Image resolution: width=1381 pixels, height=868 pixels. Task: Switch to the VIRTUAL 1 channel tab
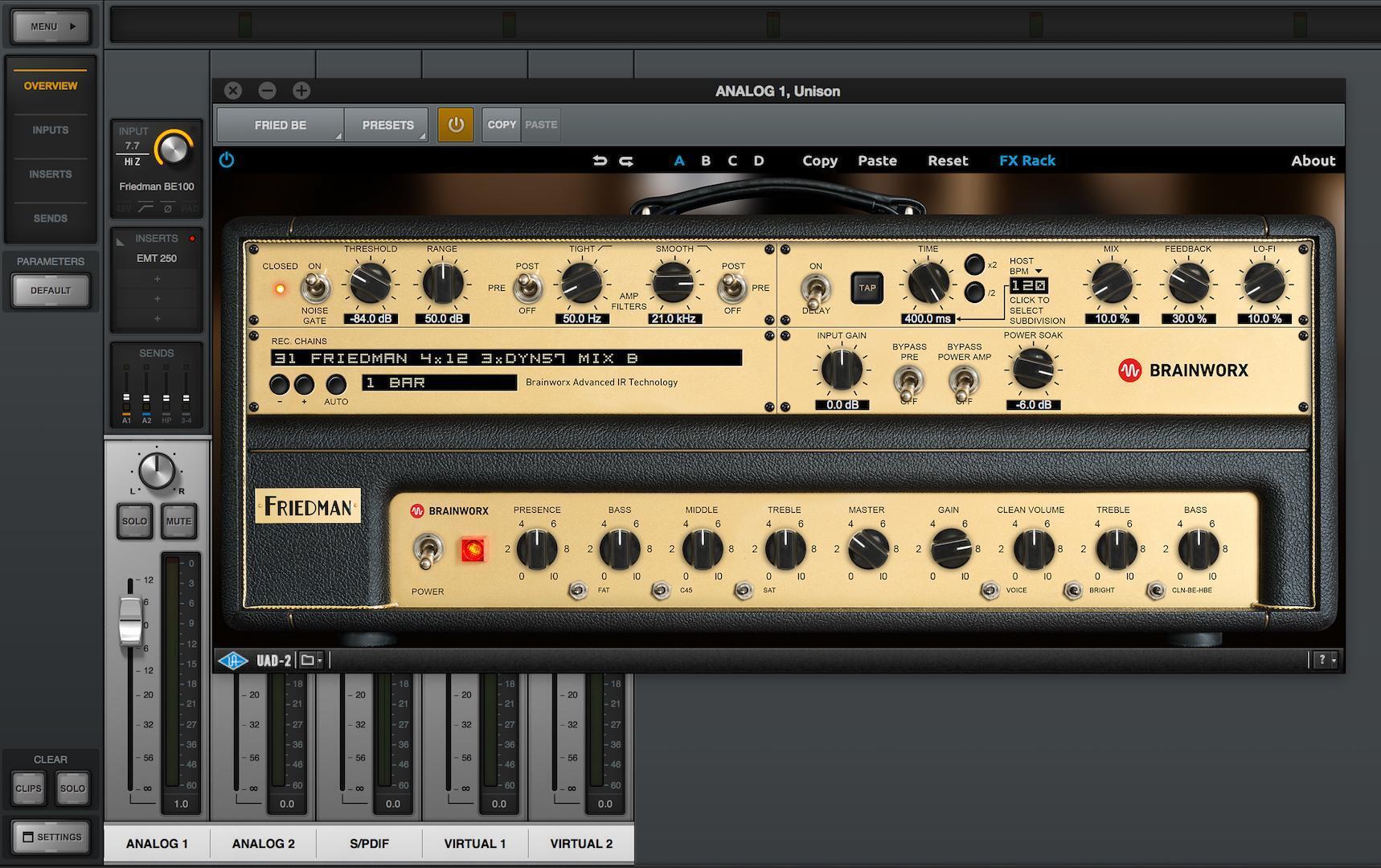point(474,843)
